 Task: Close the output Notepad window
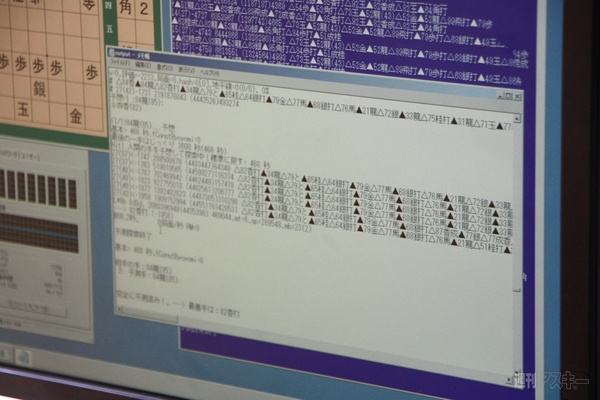[517, 96]
